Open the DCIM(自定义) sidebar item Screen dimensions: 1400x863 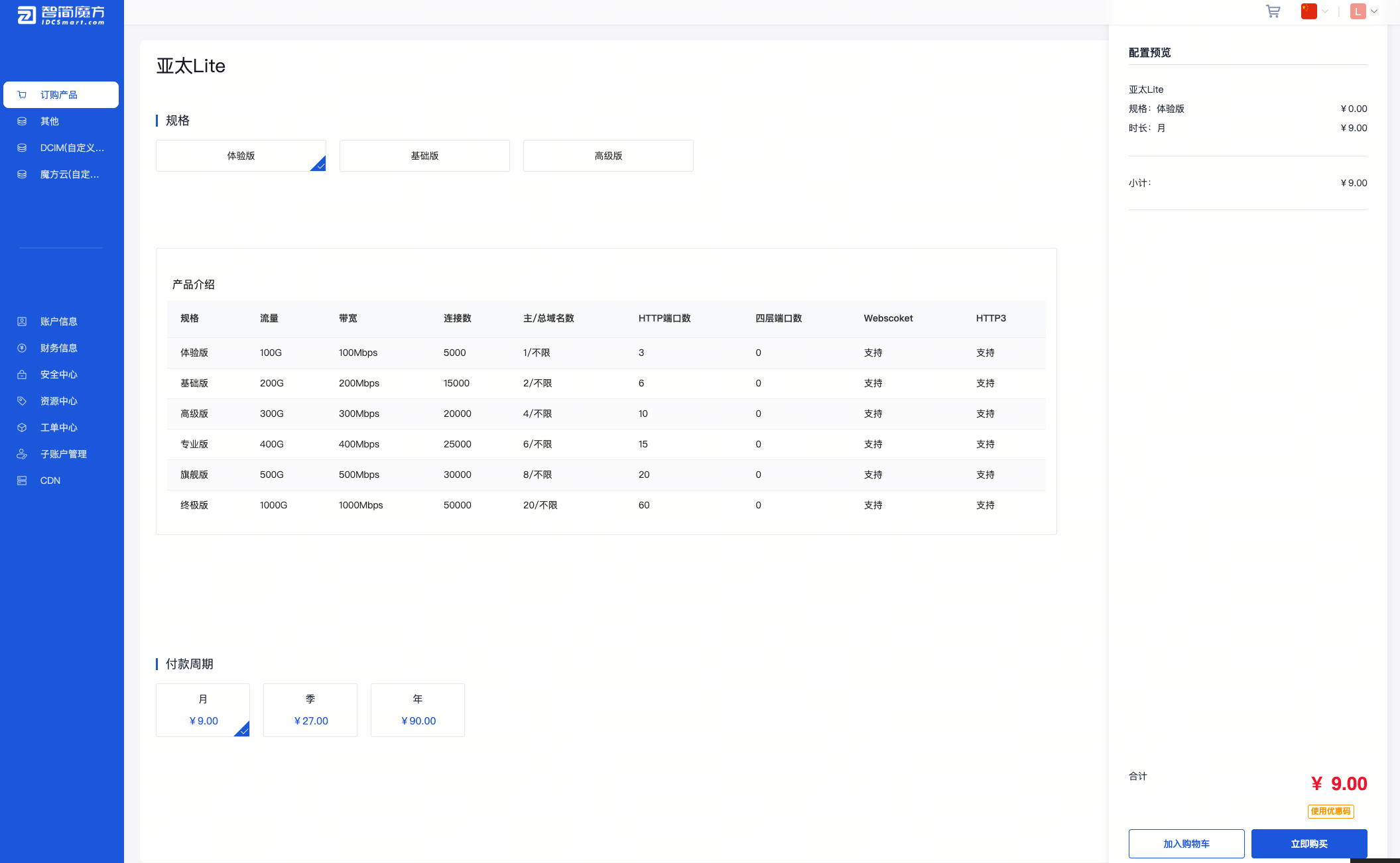(72, 148)
